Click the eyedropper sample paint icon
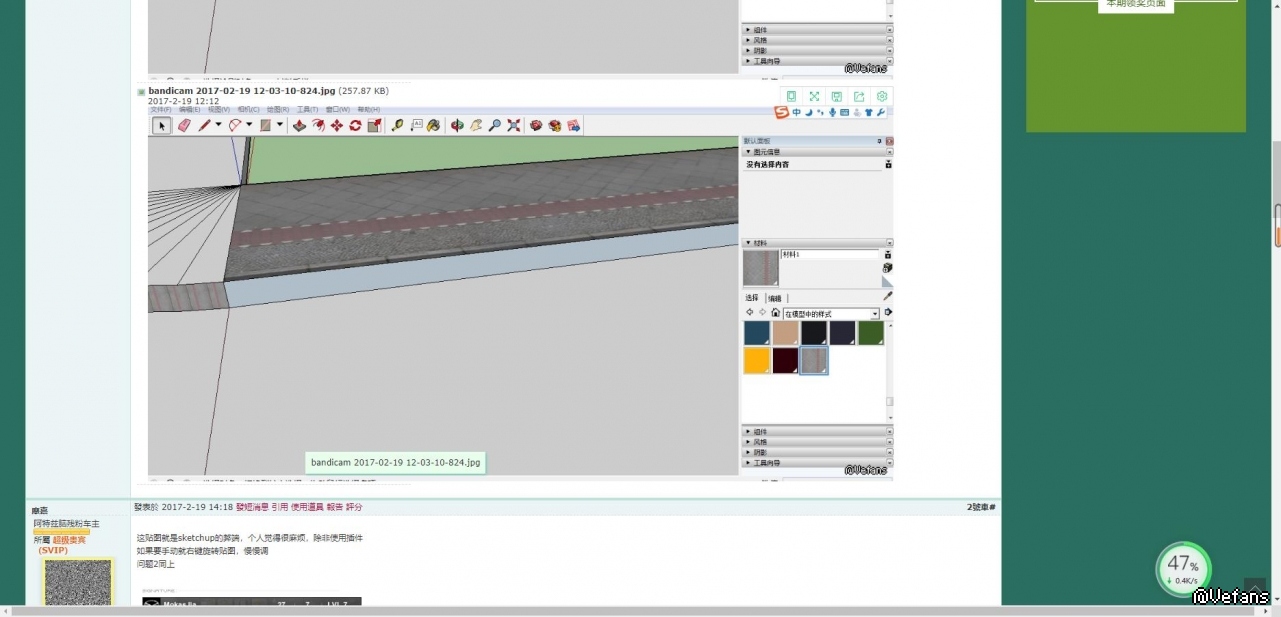 click(x=887, y=297)
